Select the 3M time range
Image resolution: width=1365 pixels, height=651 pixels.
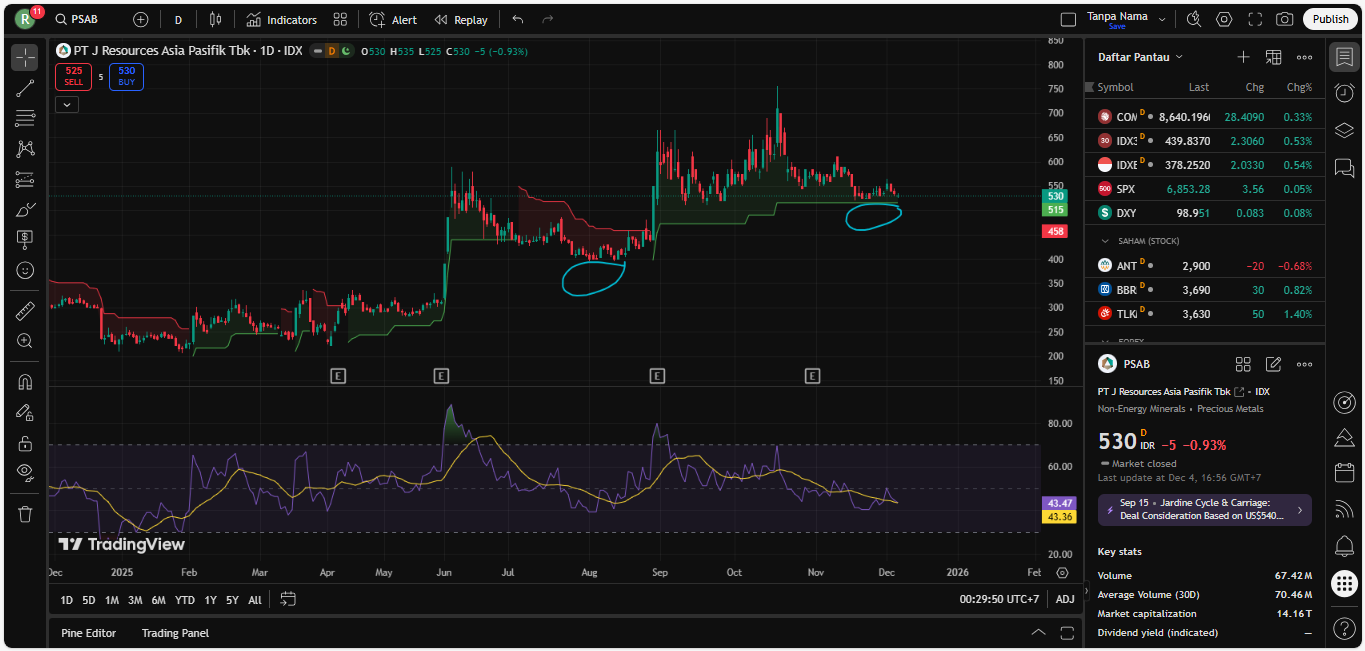135,600
